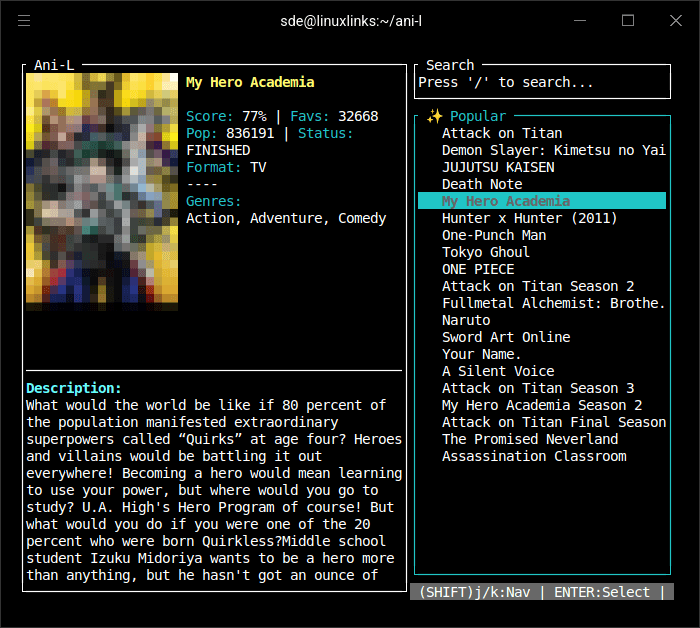Choose JUJUTSU KAISEN from the list
Image resolution: width=700 pixels, height=628 pixels.
(498, 167)
